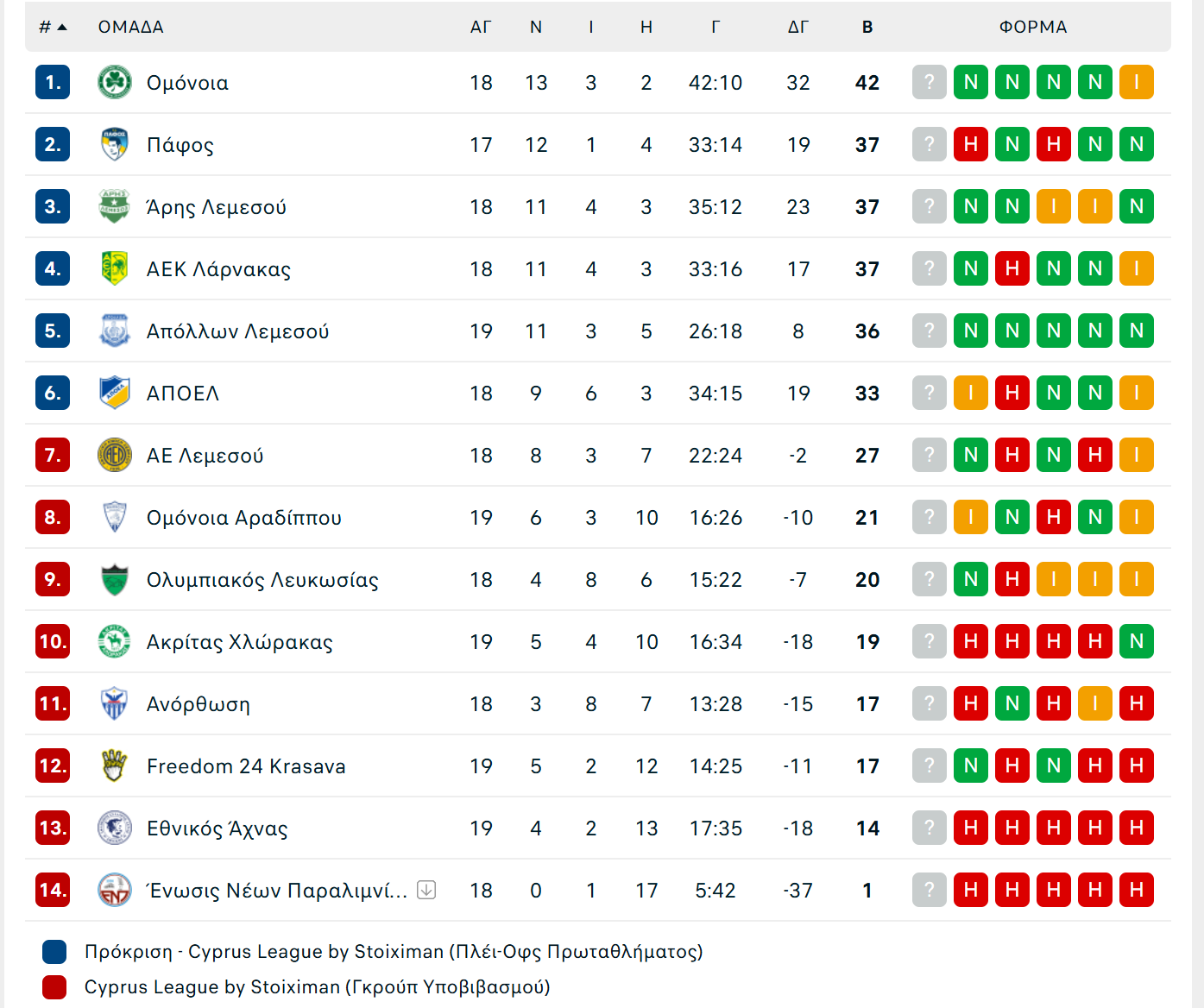This screenshot has height=1008, width=1204.
Task: Click the Ομόνοια club crest icon
Action: [114, 82]
